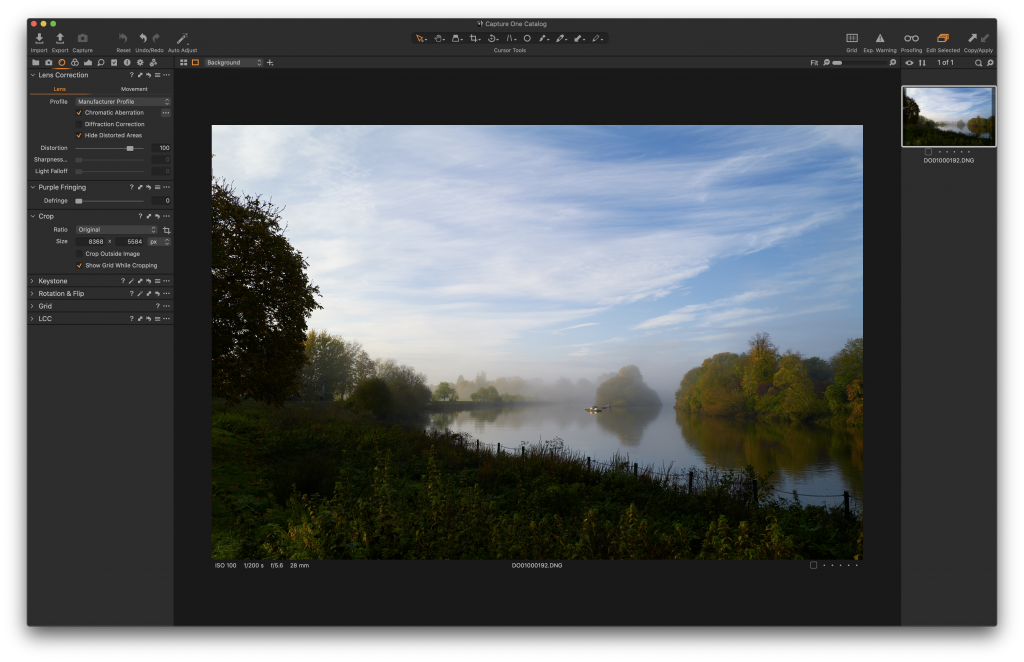This screenshot has width=1024, height=662.
Task: Open the Details magnifier tool tab
Action: tap(101, 63)
